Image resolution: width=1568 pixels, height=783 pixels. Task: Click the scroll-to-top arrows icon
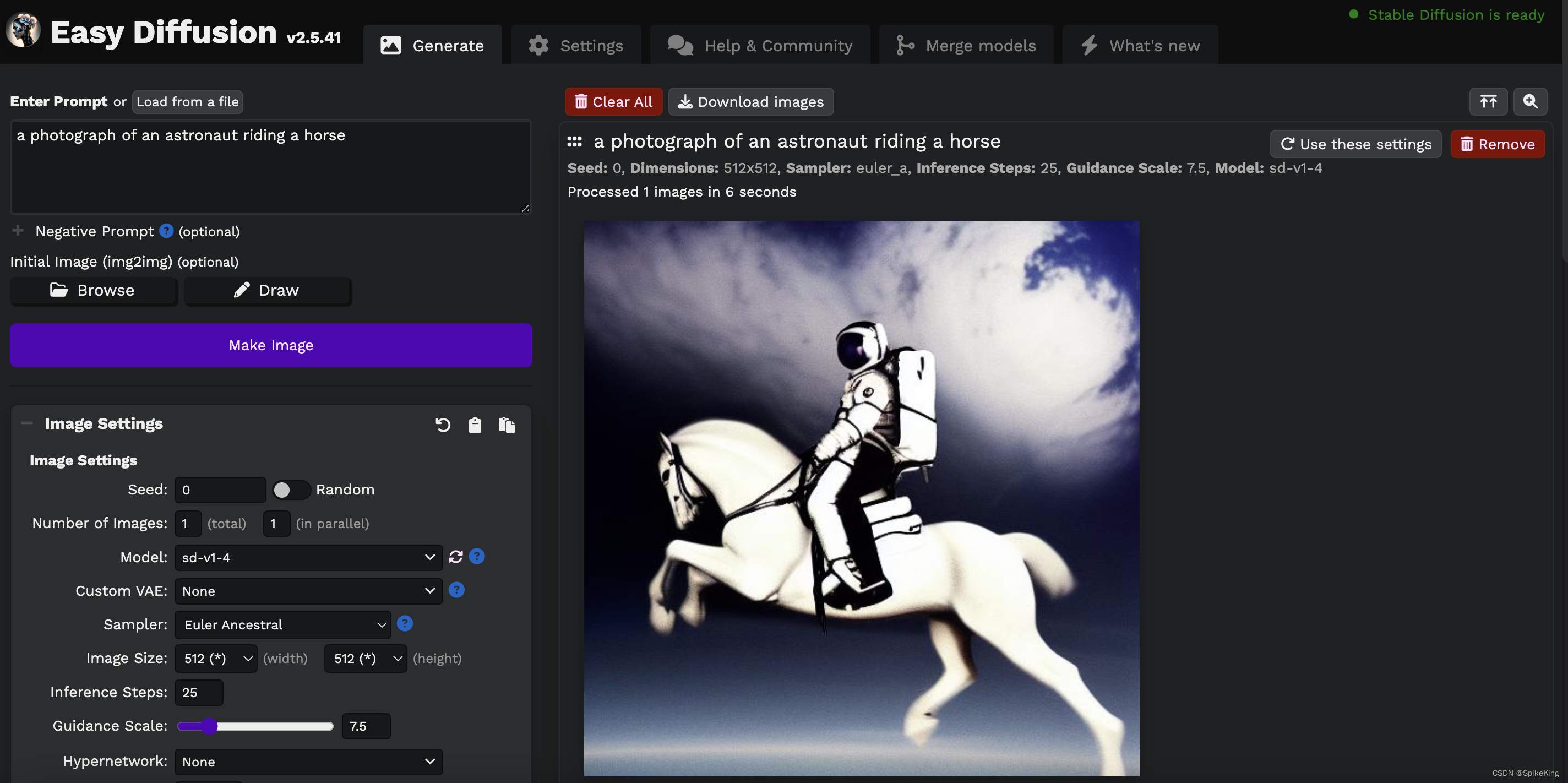(1488, 102)
